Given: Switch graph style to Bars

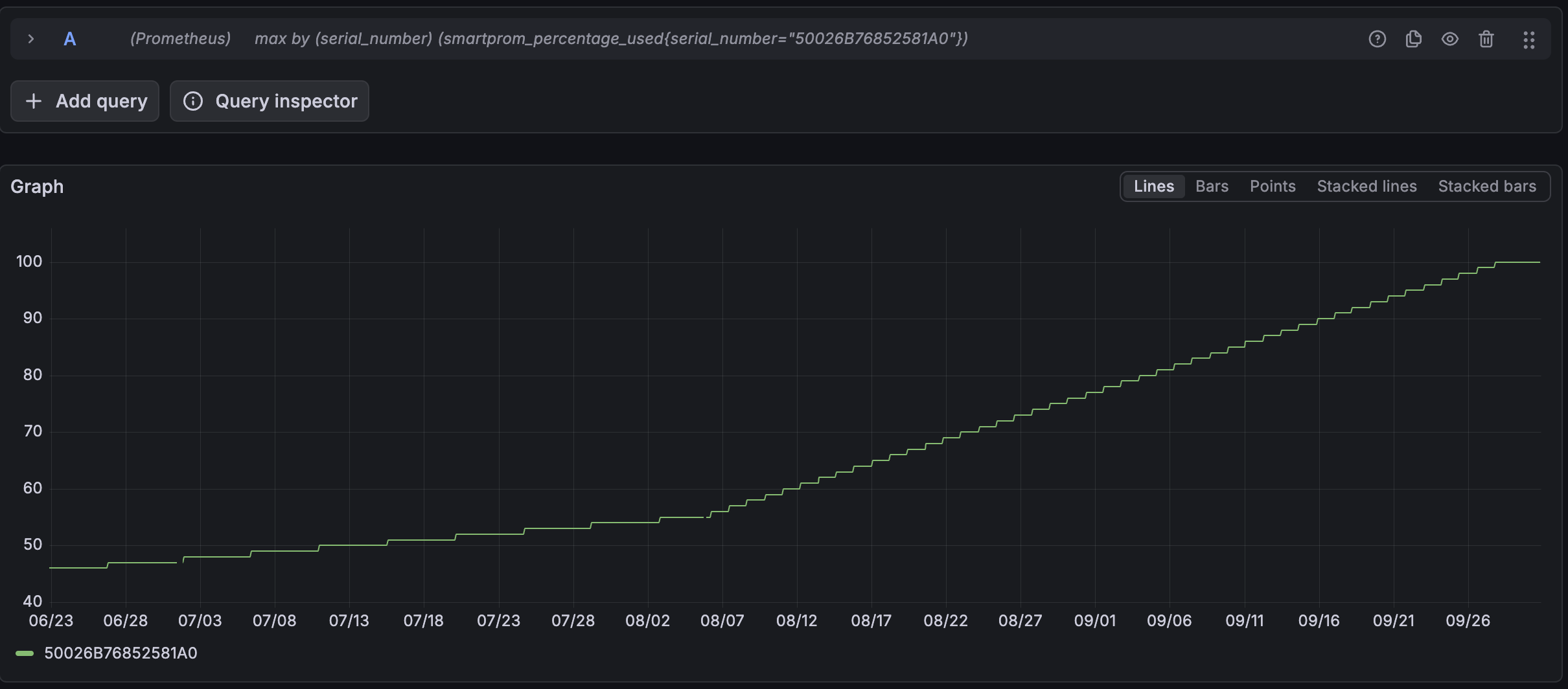Looking at the screenshot, I should (x=1212, y=186).
